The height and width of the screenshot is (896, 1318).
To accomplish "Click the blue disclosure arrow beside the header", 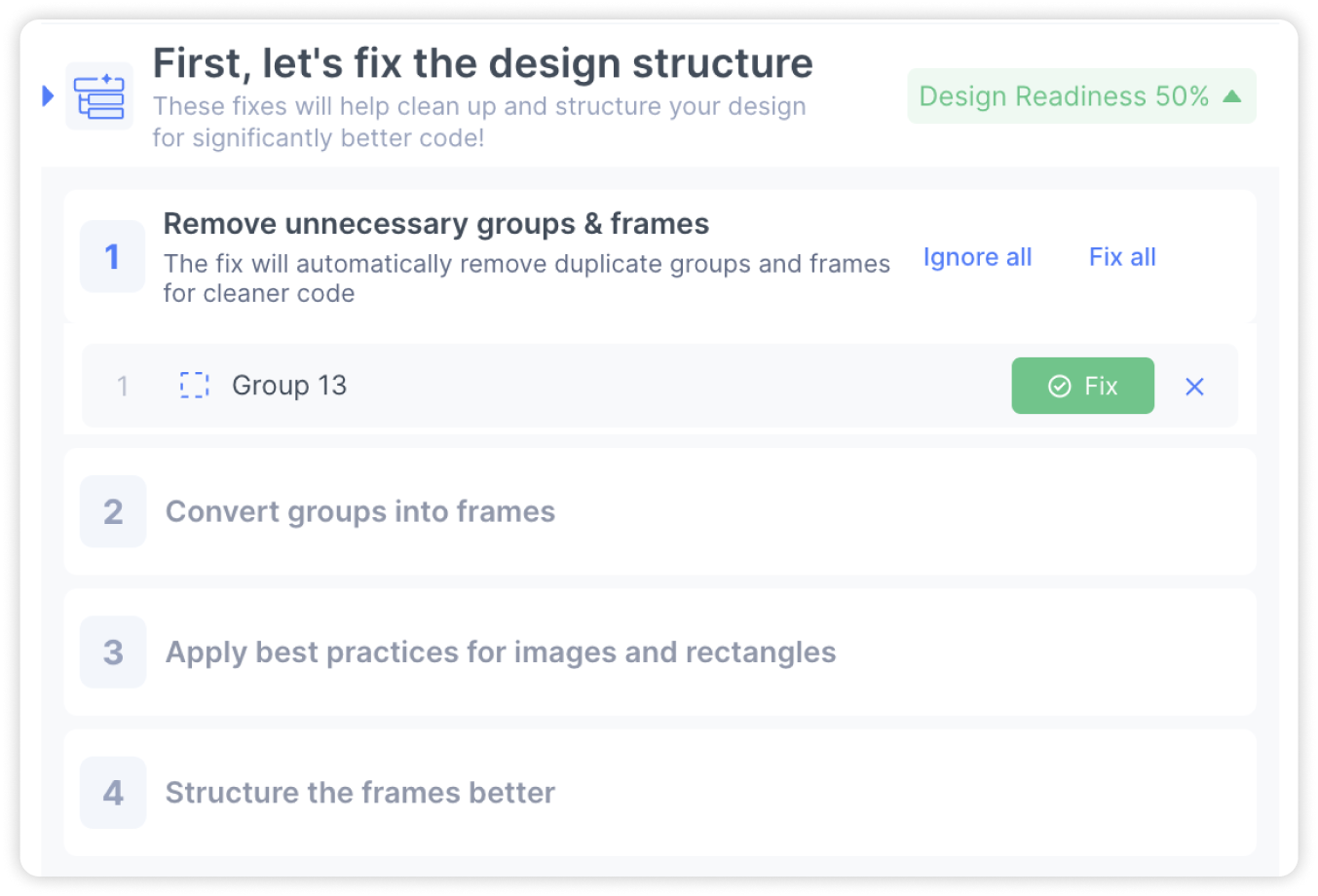I will click(x=46, y=95).
